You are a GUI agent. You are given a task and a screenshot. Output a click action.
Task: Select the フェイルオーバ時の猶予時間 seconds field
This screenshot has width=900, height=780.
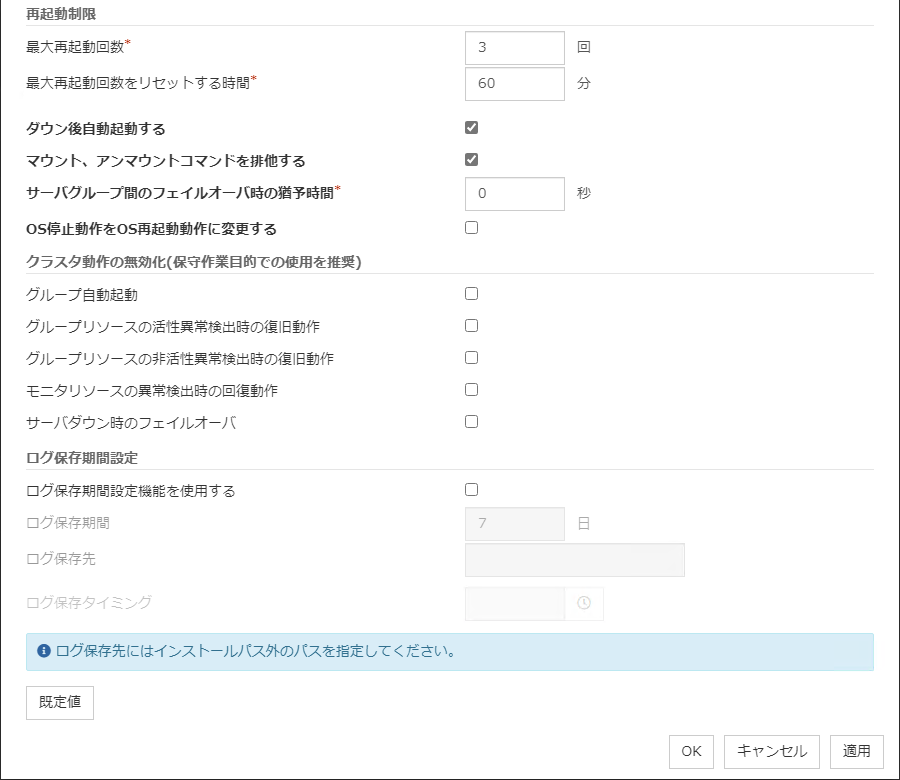pyautogui.click(x=515, y=194)
